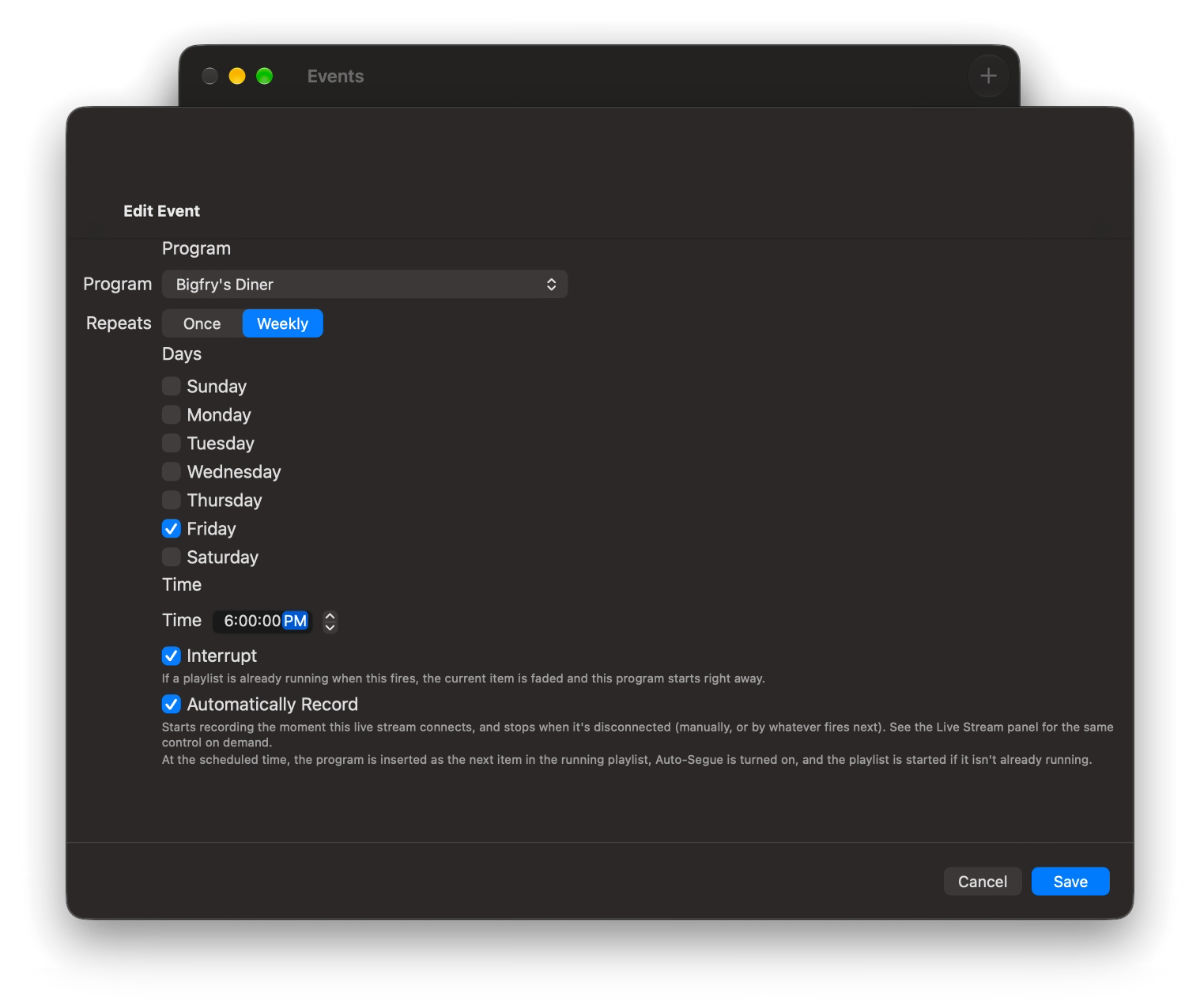Save the edited event
Screen dimensions: 1200x1007
point(1071,882)
